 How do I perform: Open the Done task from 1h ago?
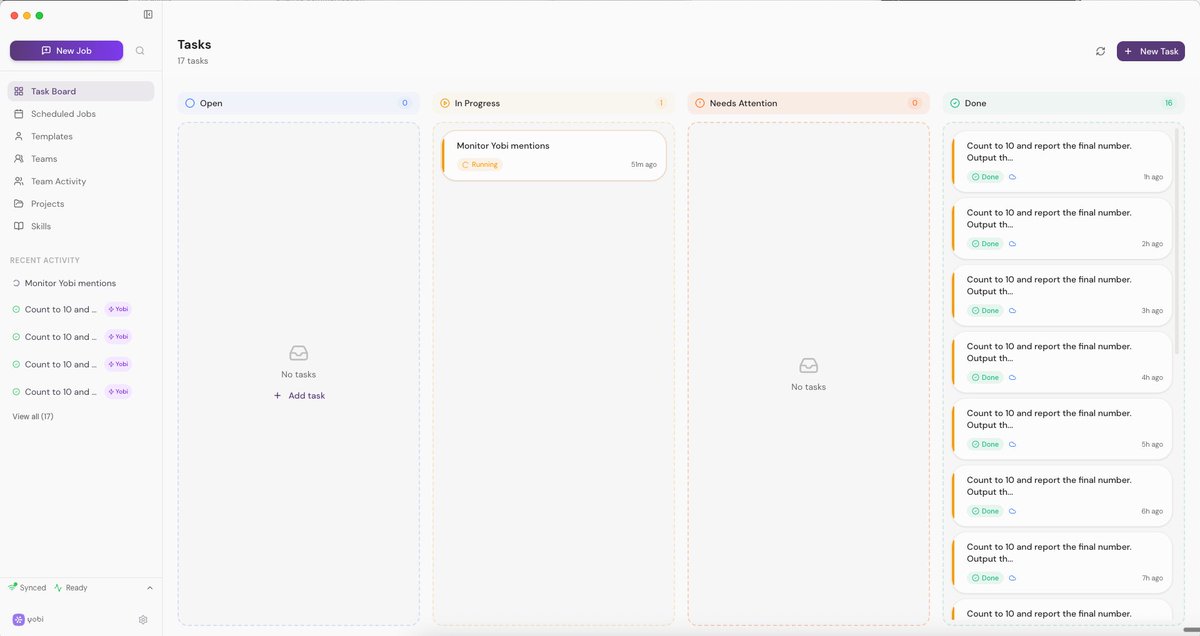(x=1061, y=162)
